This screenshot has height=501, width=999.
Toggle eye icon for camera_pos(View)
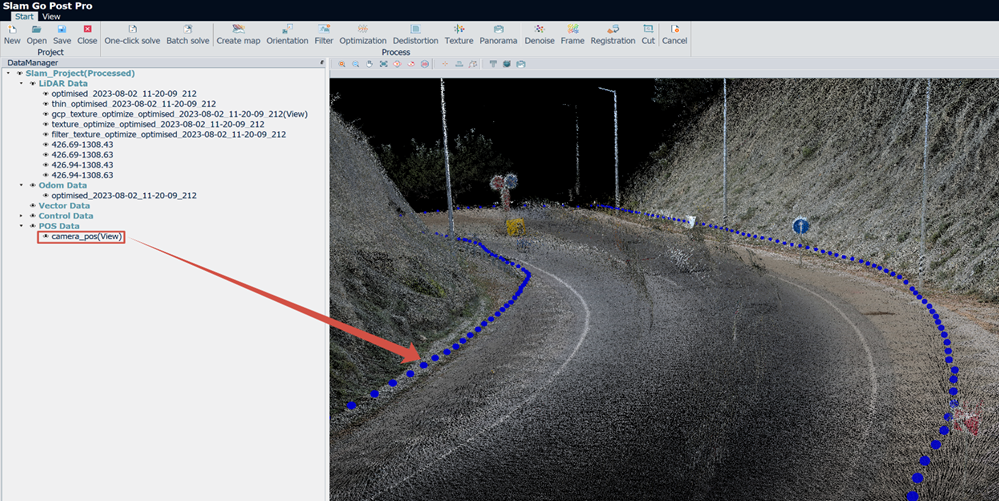coord(45,236)
